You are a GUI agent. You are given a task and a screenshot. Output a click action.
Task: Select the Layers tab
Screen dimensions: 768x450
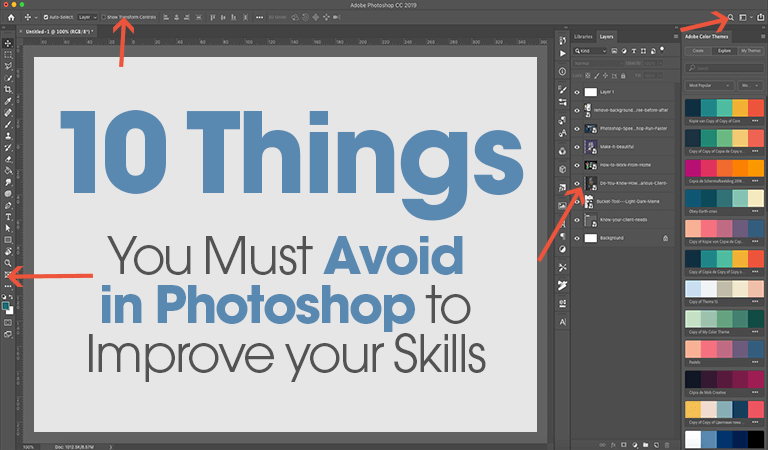[x=606, y=37]
